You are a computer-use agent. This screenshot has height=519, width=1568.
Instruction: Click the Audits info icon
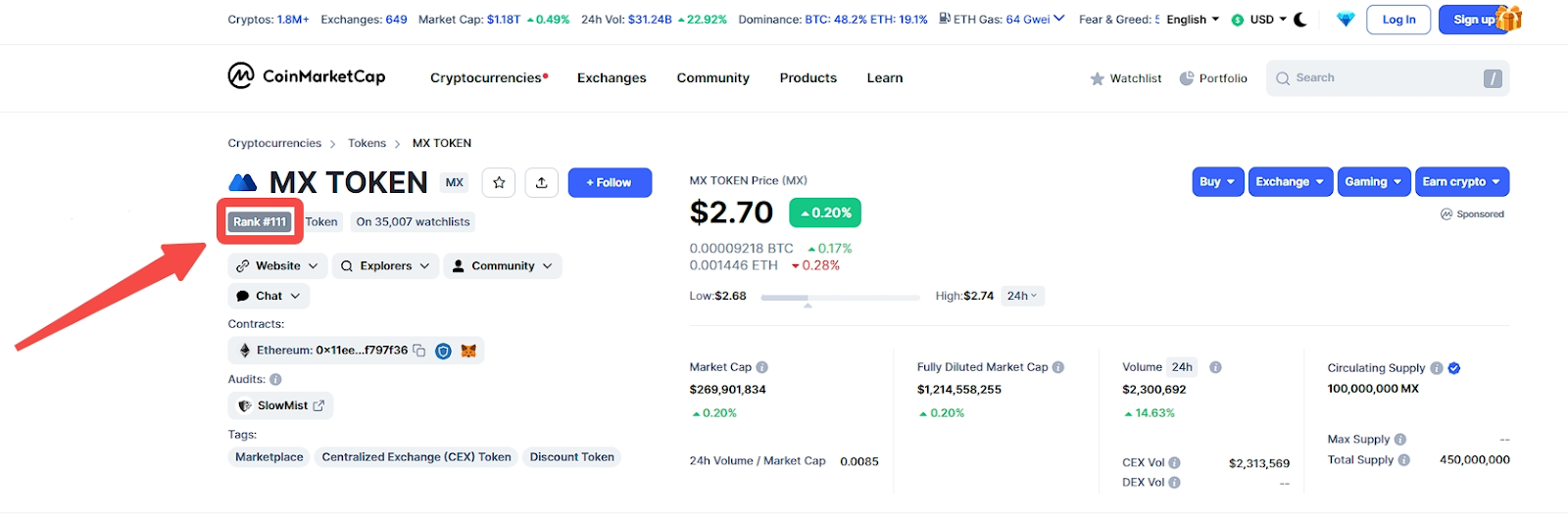click(275, 380)
